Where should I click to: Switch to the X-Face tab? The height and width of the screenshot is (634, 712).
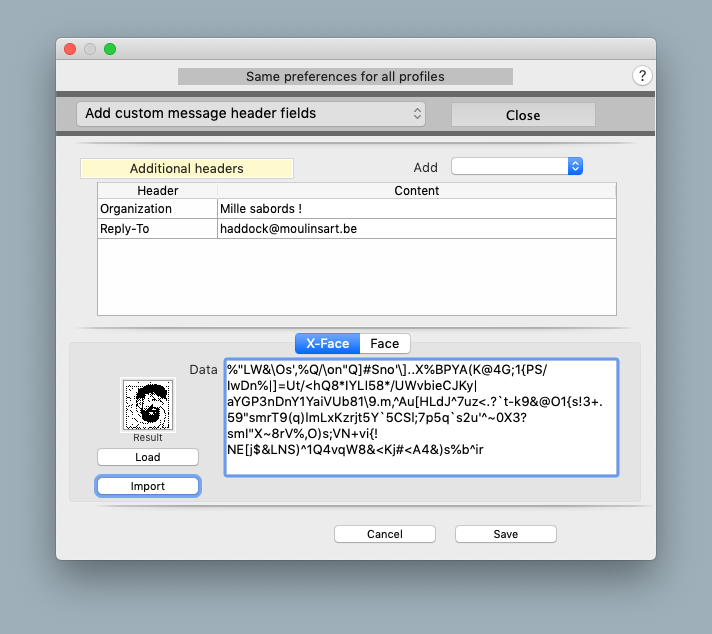327,343
